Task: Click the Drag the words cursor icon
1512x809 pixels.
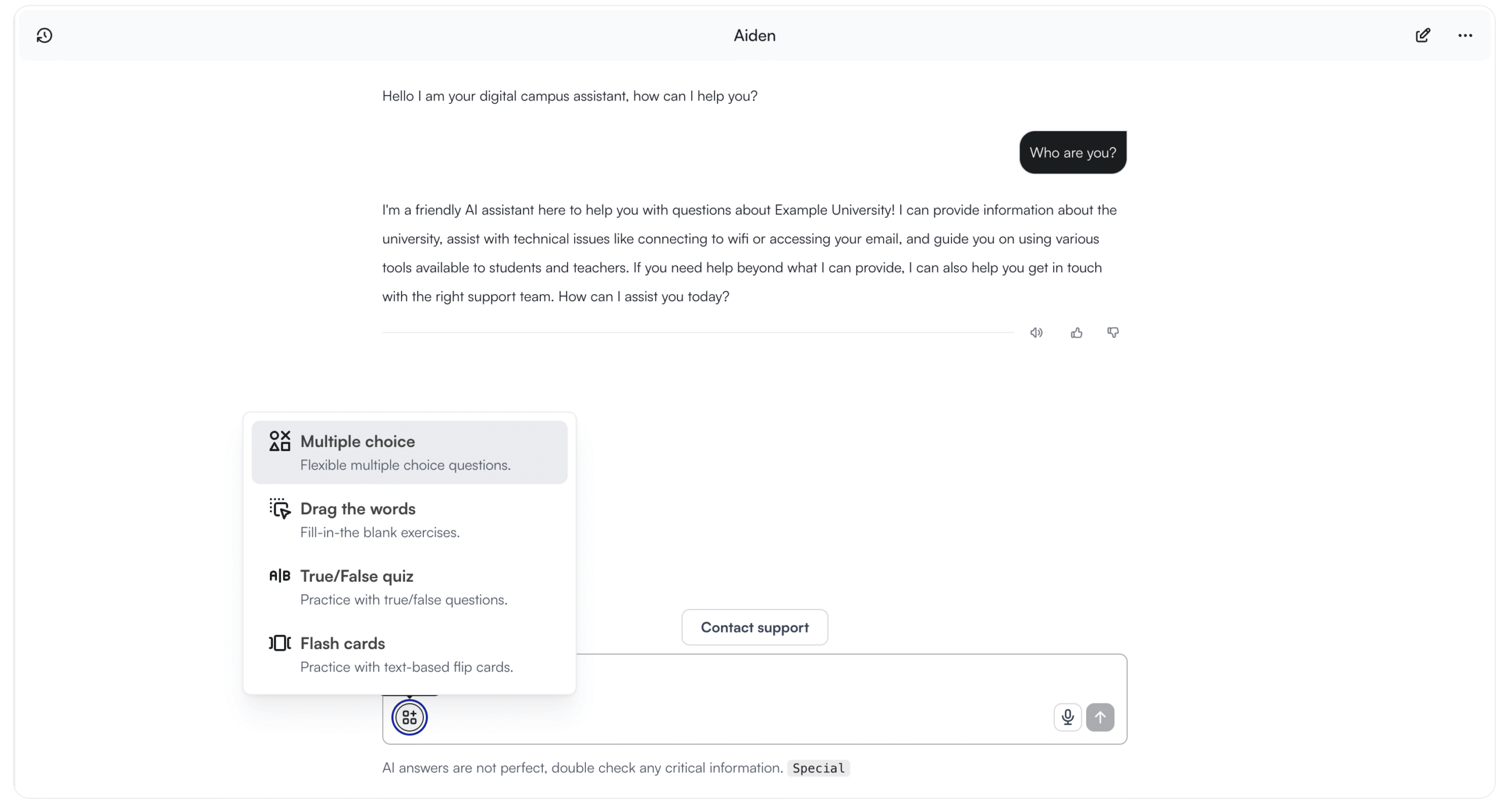Action: pyautogui.click(x=279, y=508)
